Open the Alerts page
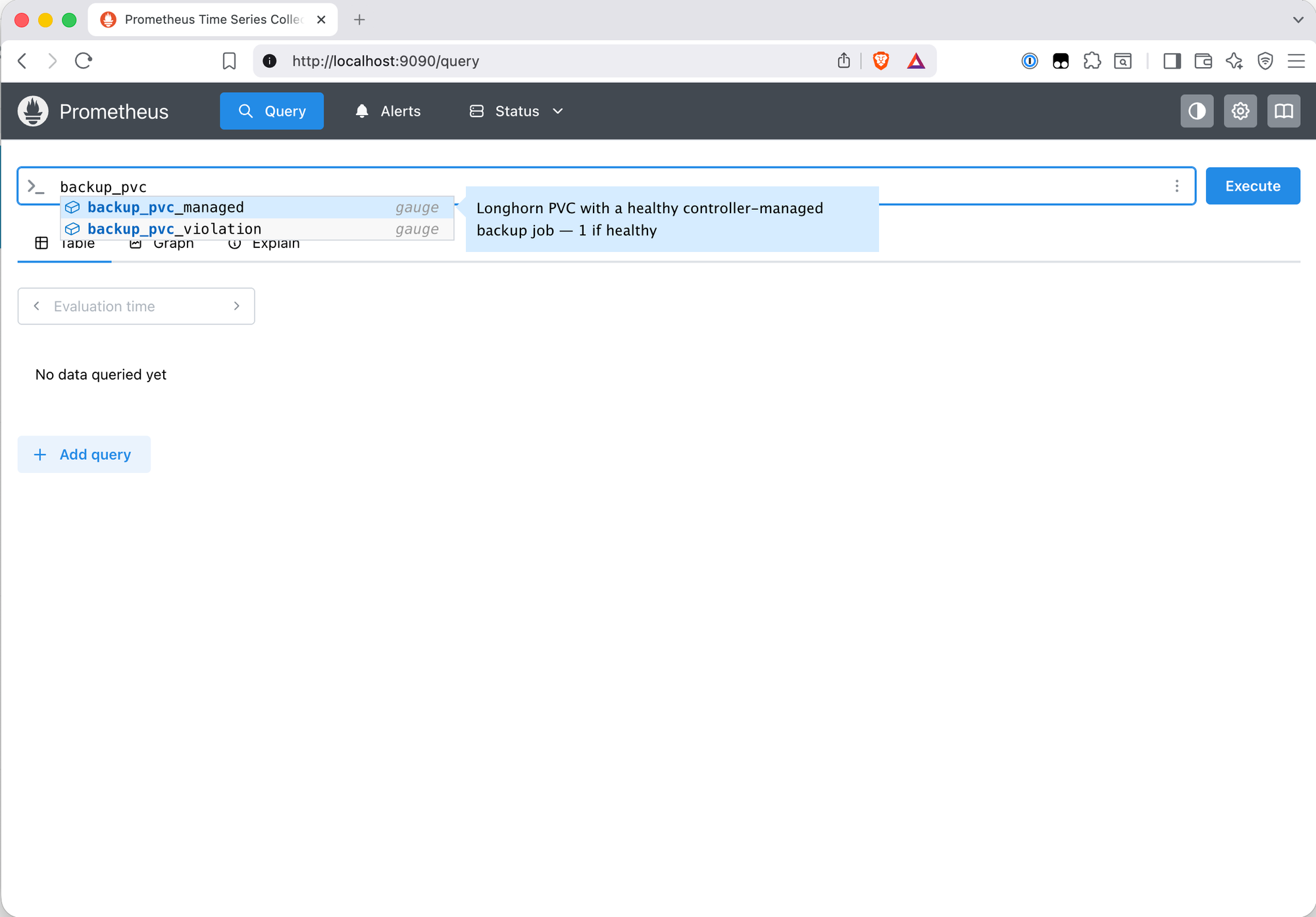 pos(388,111)
